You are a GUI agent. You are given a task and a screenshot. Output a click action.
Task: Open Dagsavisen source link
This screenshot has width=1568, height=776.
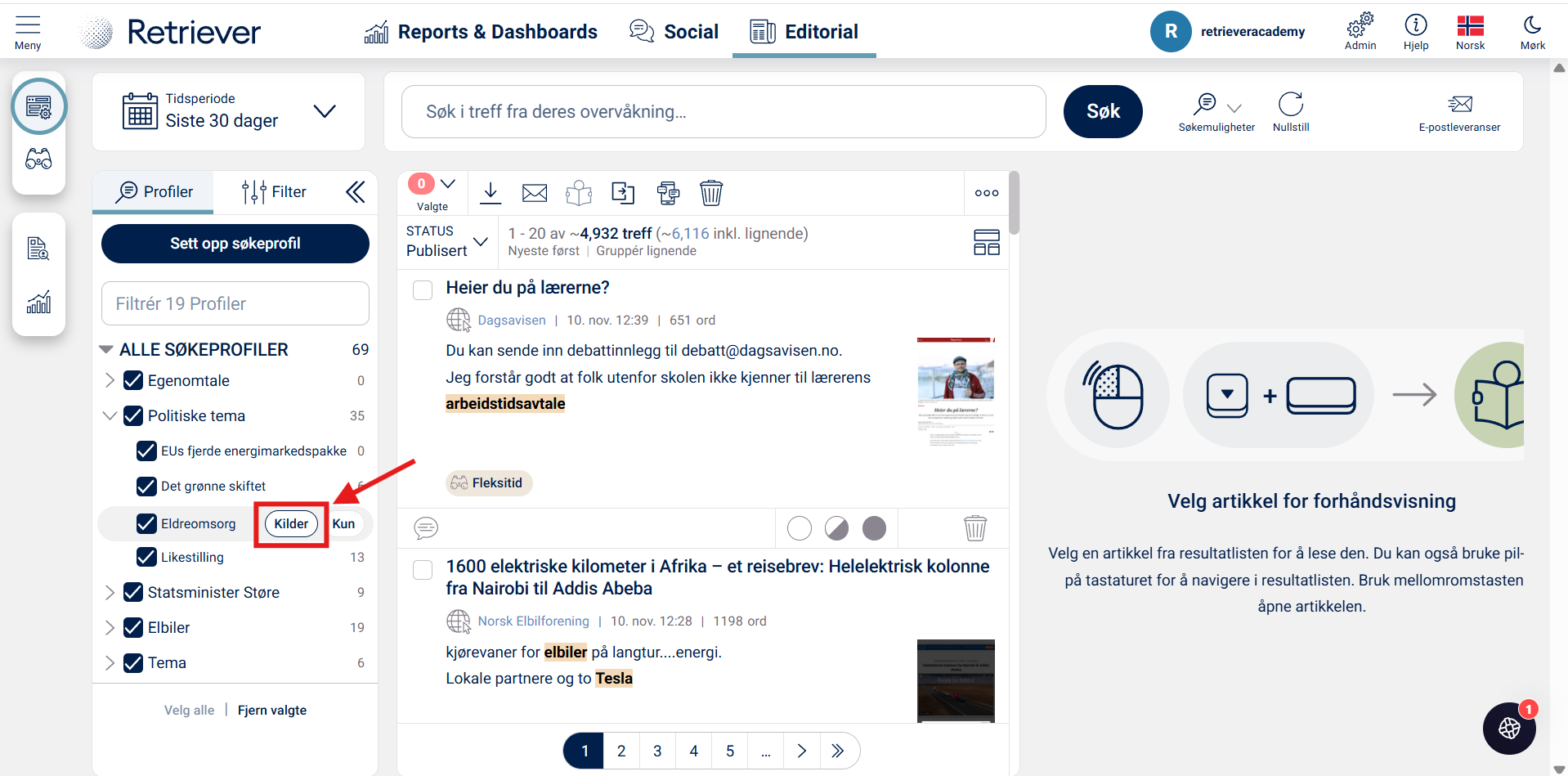(x=512, y=320)
